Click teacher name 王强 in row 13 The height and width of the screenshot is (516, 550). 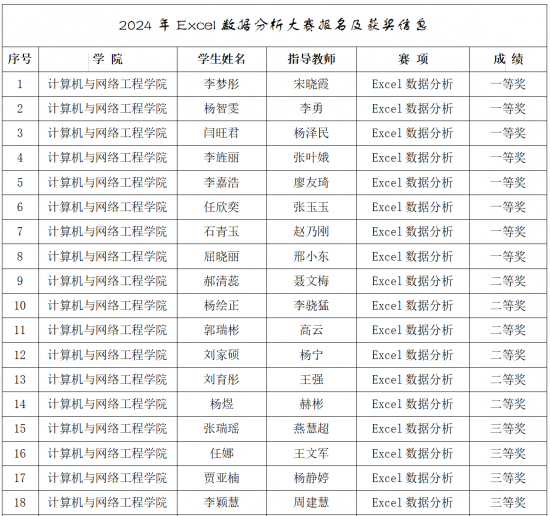[311, 380]
